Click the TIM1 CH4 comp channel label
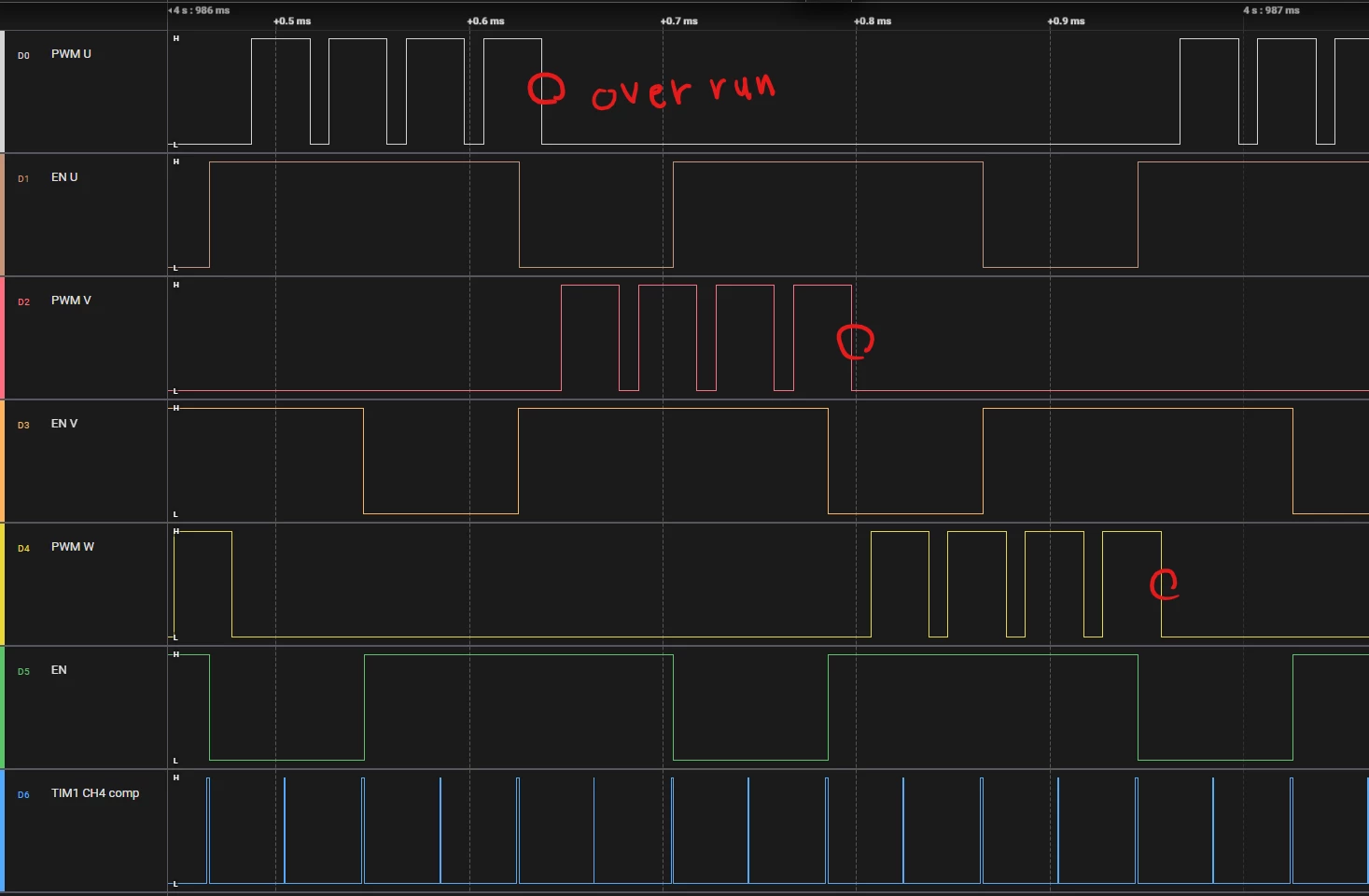Image resolution: width=1369 pixels, height=896 pixels. point(95,793)
